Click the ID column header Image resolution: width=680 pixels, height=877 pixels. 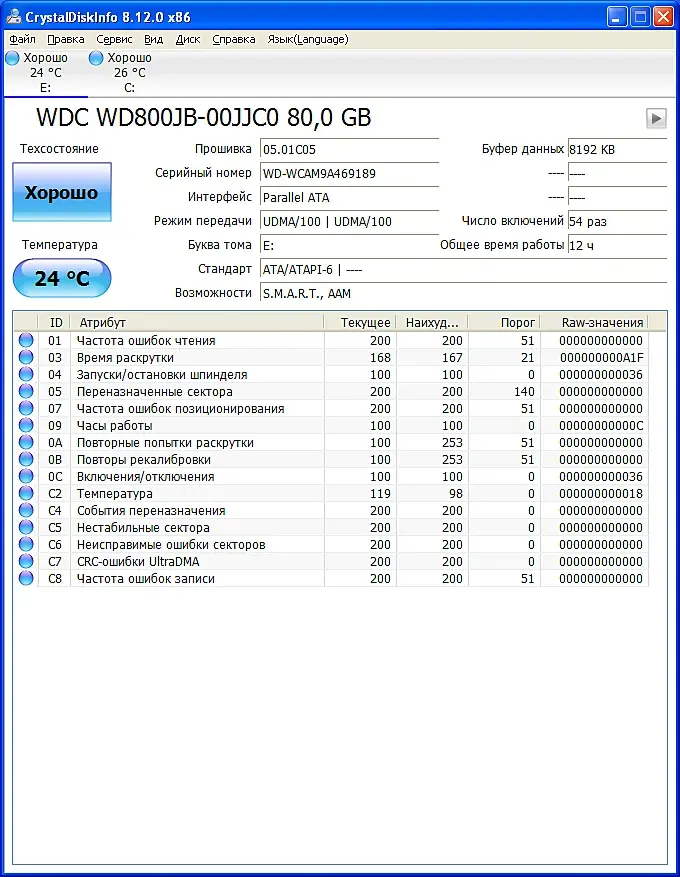[x=55, y=322]
